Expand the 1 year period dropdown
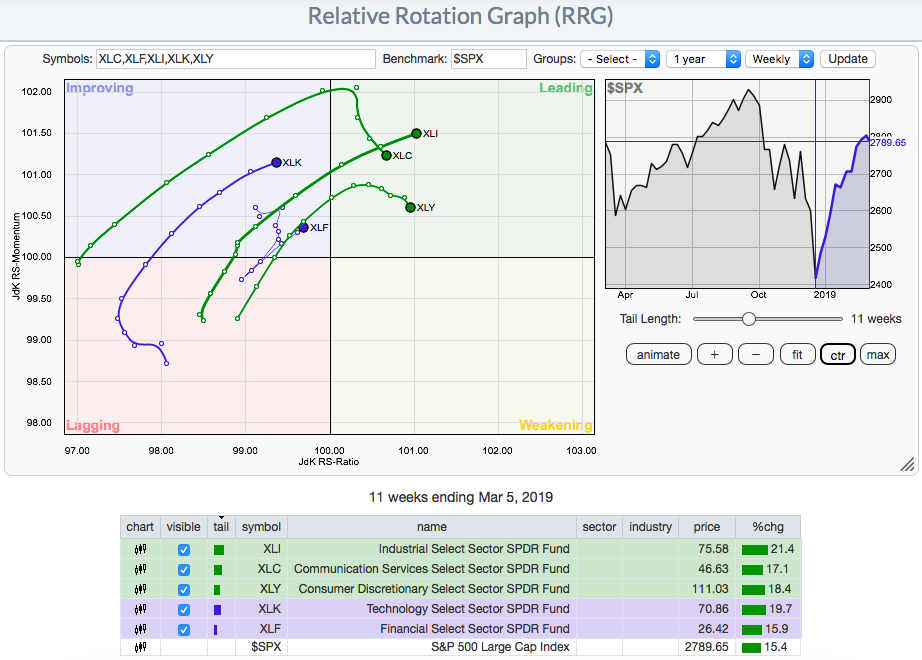This screenshot has height=660, width=922. pyautogui.click(x=703, y=59)
